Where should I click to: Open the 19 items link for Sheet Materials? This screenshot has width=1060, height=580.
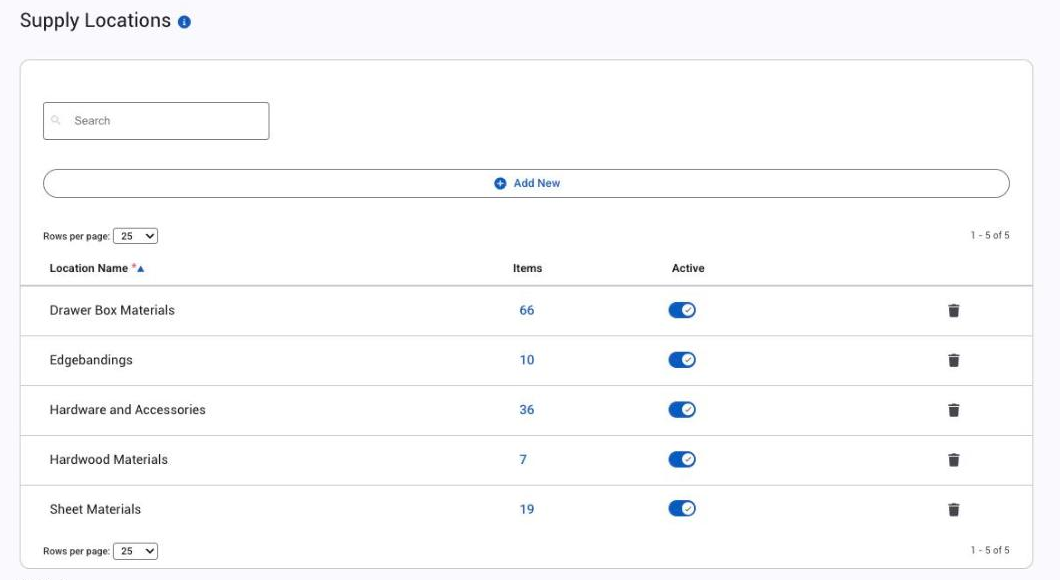coord(527,509)
